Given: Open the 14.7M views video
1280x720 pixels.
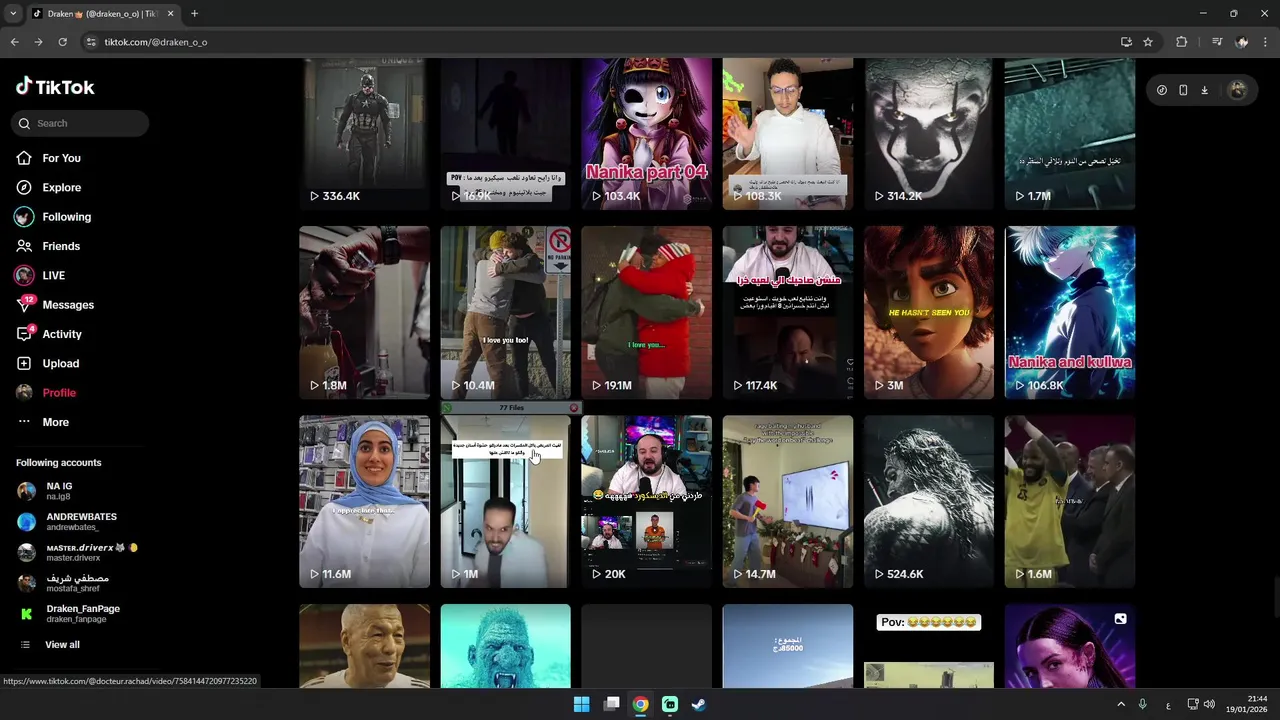Looking at the screenshot, I should click(x=787, y=501).
